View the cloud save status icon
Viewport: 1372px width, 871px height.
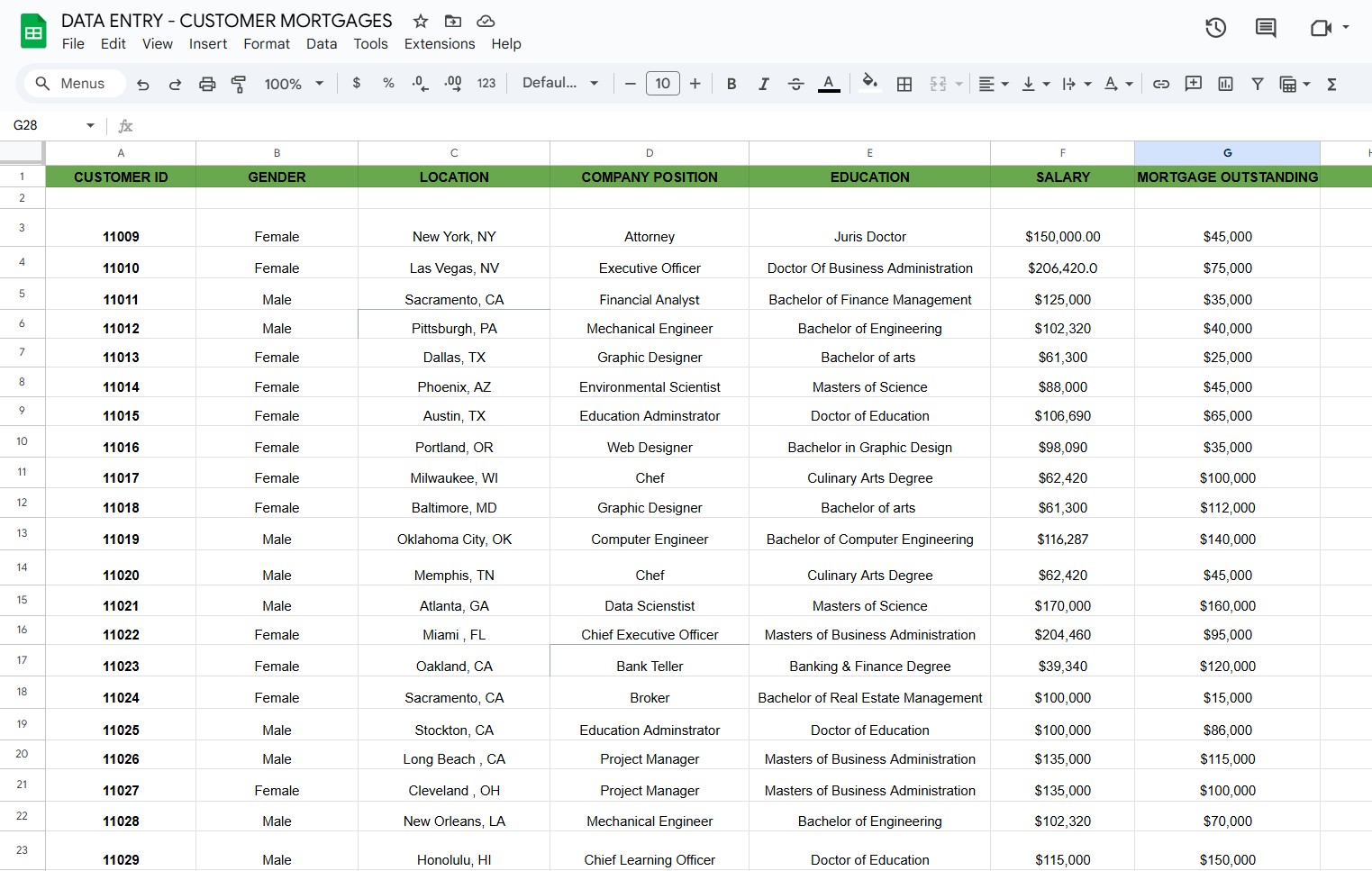[486, 21]
